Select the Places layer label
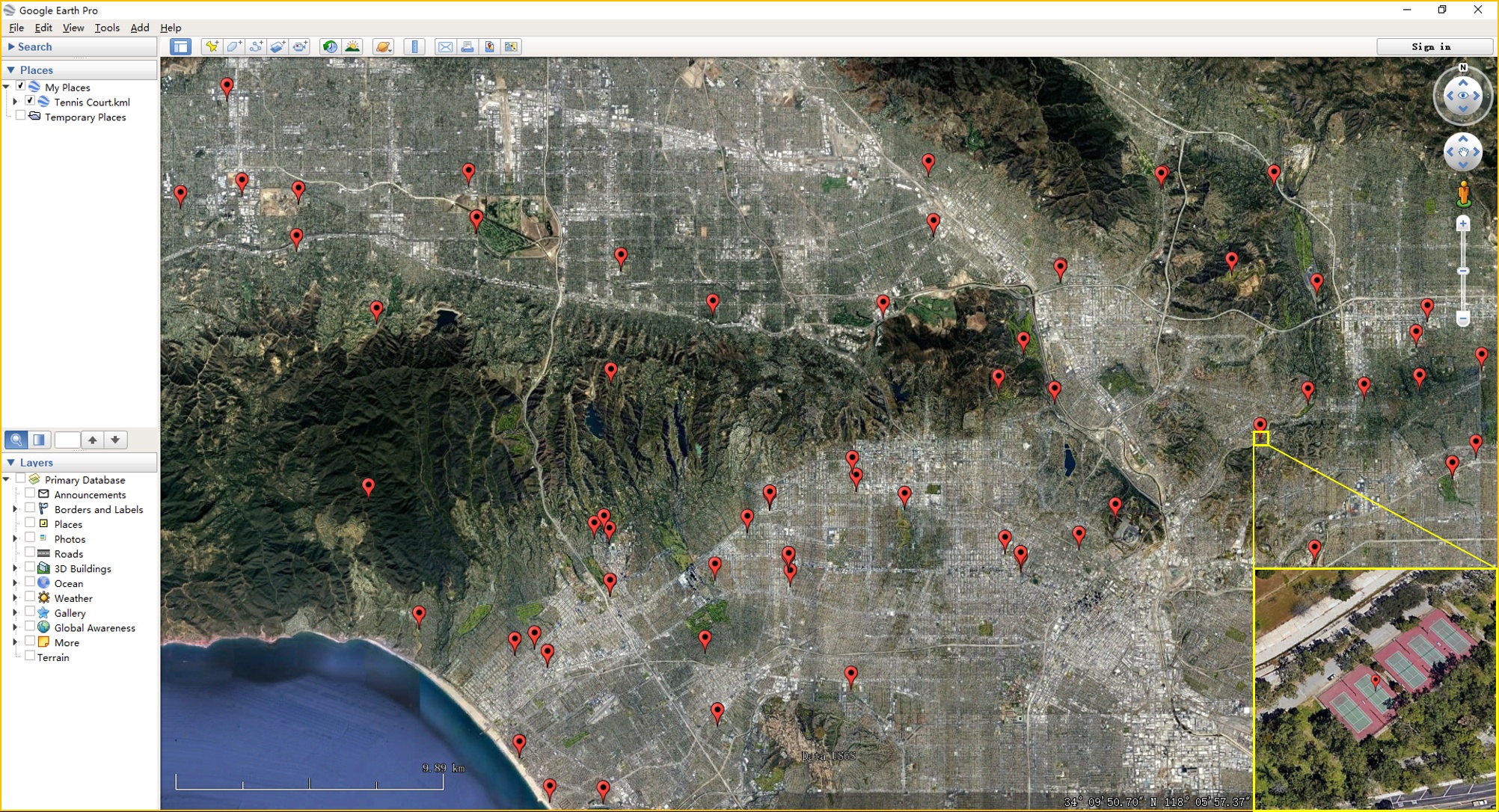The height and width of the screenshot is (812, 1499). [x=68, y=524]
